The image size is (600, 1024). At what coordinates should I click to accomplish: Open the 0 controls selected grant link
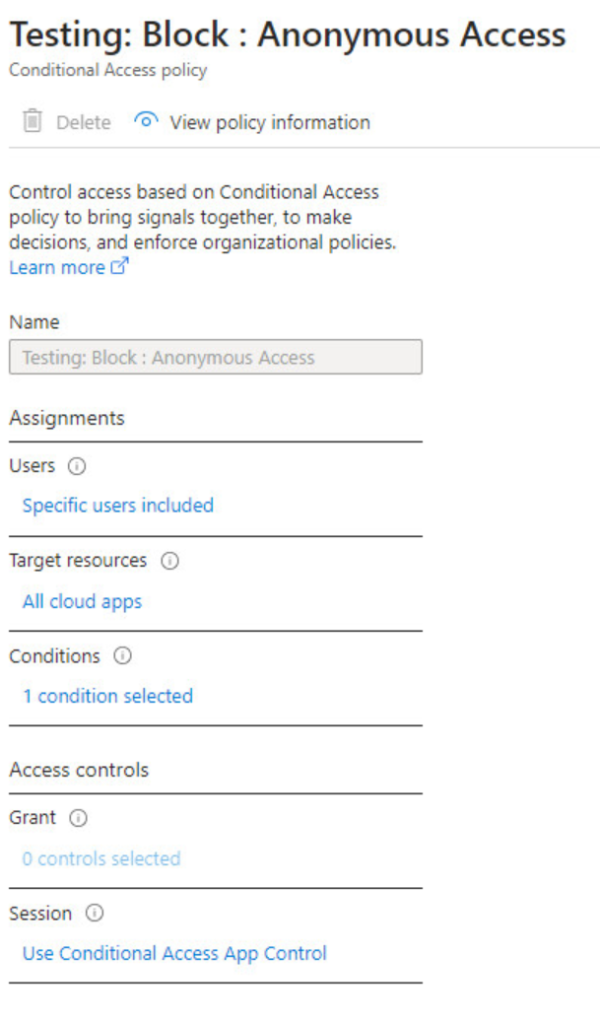[x=101, y=858]
